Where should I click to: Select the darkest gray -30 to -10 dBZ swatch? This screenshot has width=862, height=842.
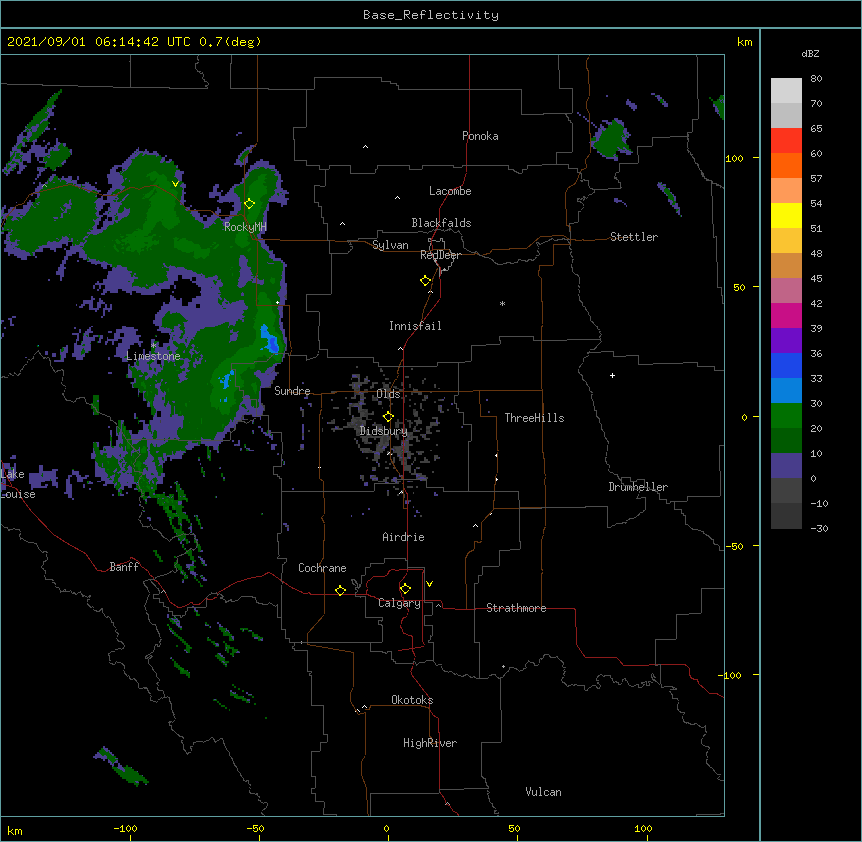(x=786, y=516)
